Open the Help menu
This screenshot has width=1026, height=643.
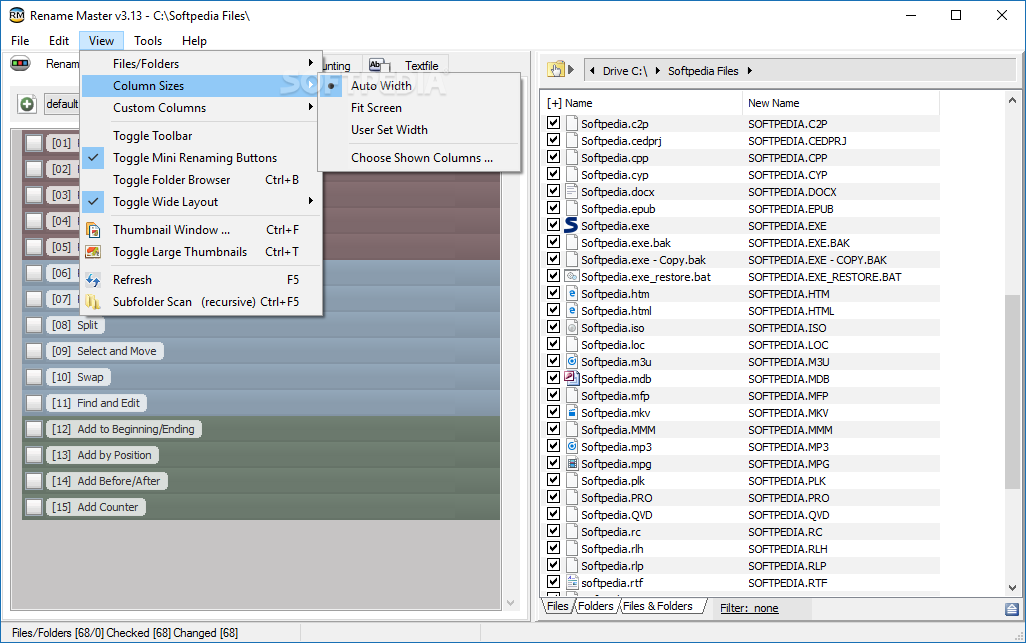(x=194, y=41)
